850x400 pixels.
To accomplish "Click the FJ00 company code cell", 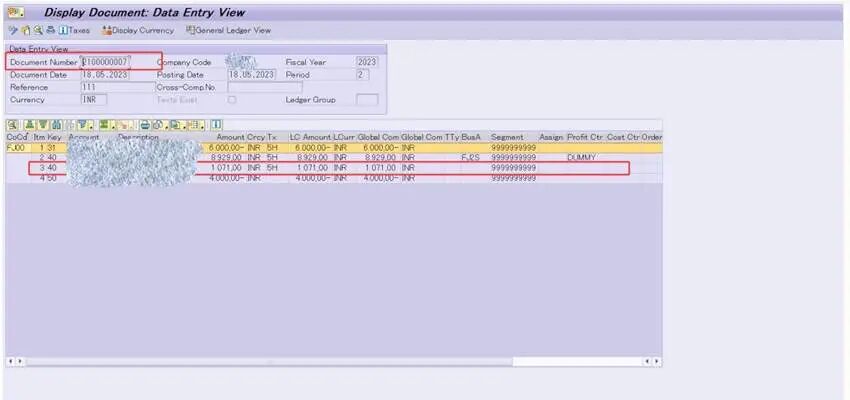I will point(16,147).
